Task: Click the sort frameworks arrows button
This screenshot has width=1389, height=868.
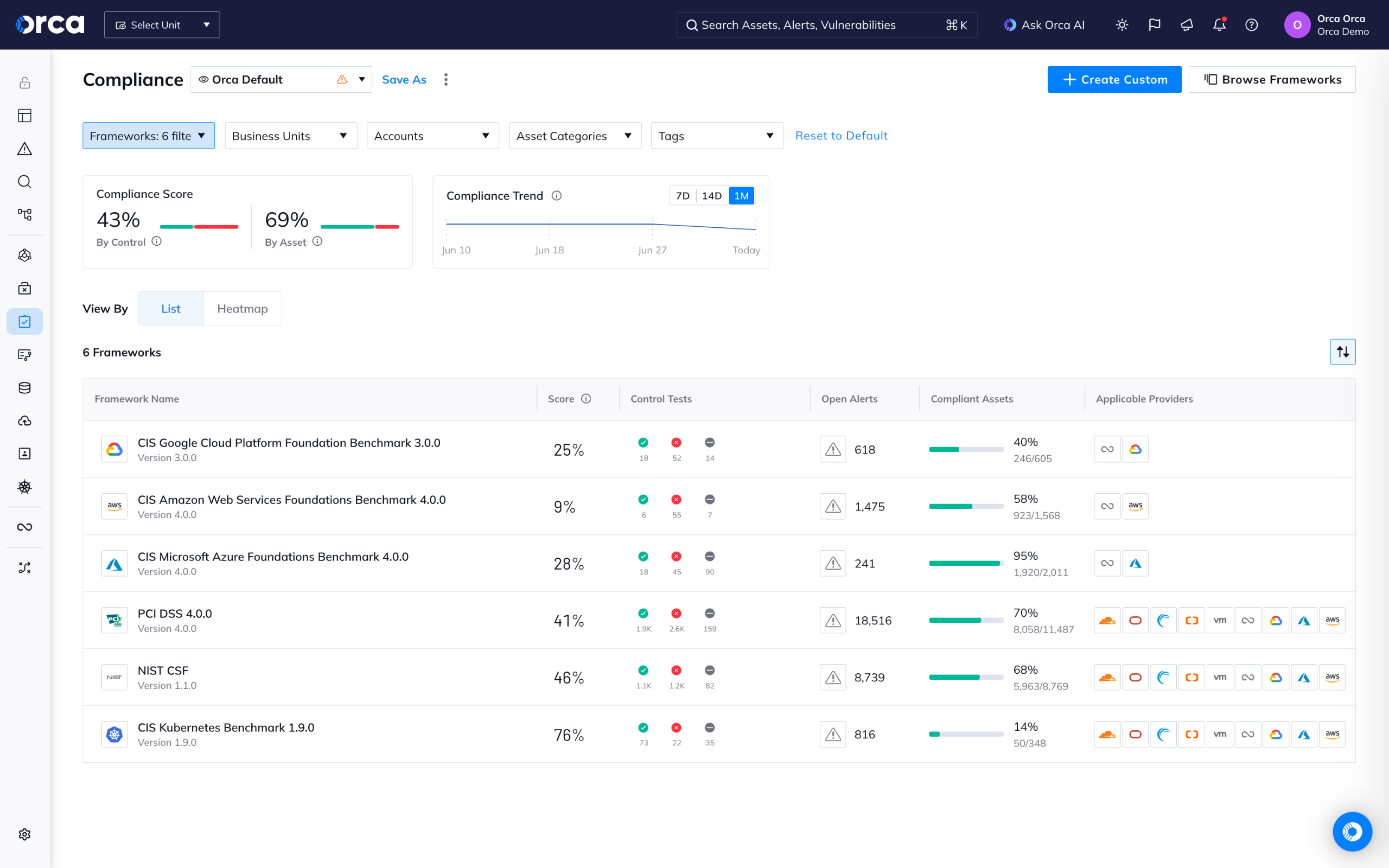Action: 1342,352
